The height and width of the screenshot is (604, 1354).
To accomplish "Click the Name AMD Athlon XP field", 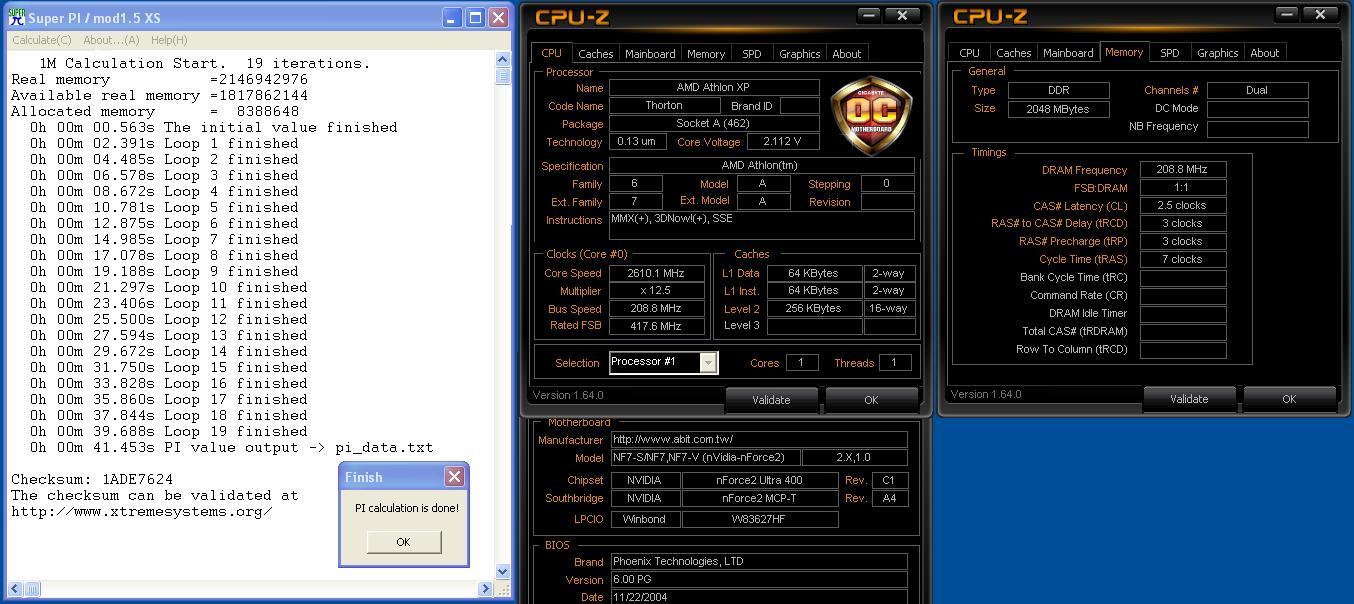I will (x=714, y=88).
